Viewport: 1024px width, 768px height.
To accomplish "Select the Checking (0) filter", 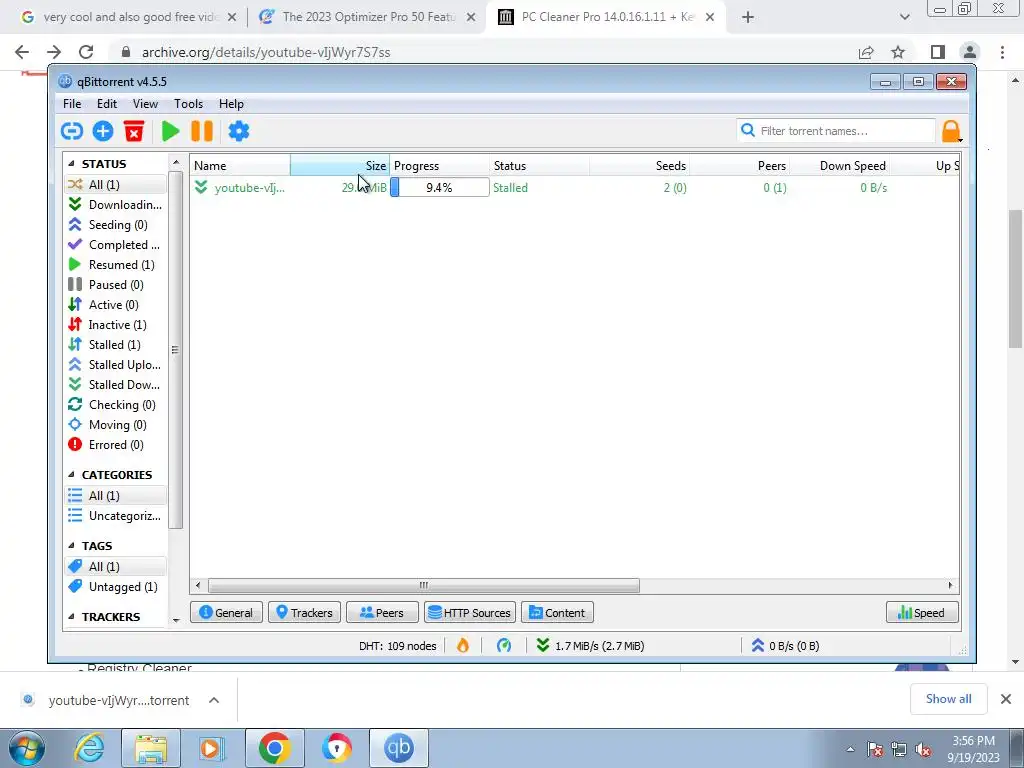I will (116, 405).
